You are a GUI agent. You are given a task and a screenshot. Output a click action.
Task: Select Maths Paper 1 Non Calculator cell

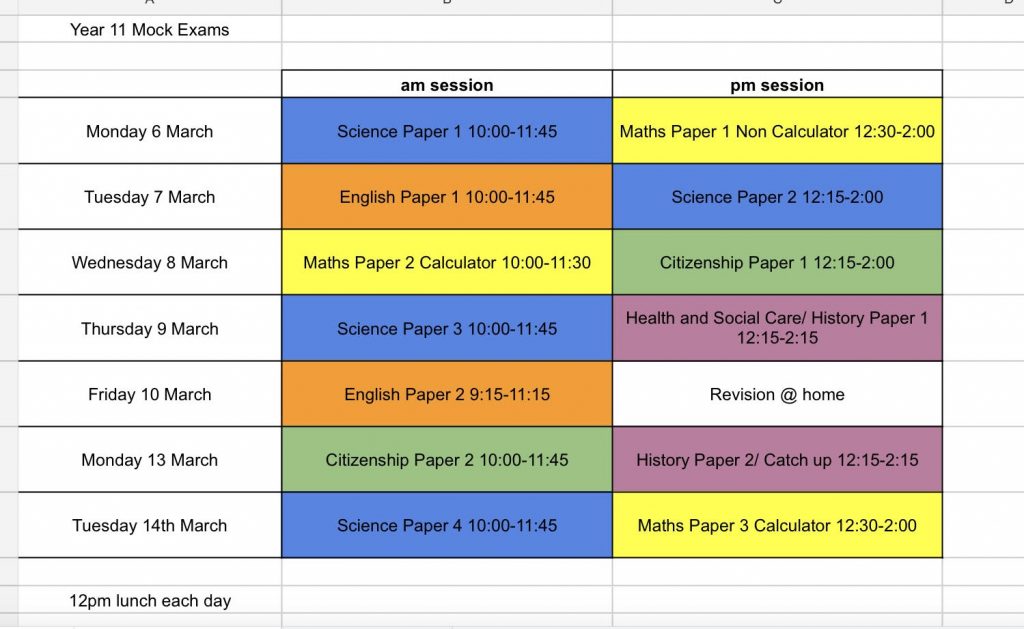point(777,131)
